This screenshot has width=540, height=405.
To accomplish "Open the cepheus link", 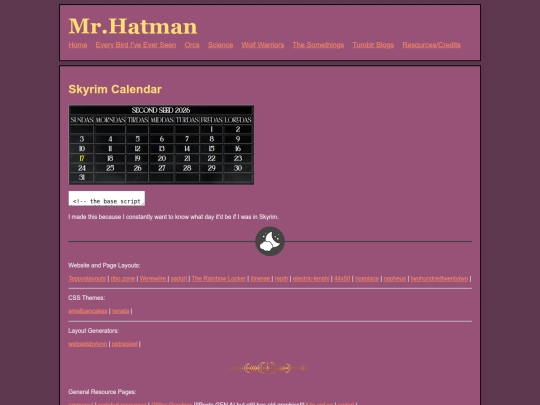I will click(395, 279).
